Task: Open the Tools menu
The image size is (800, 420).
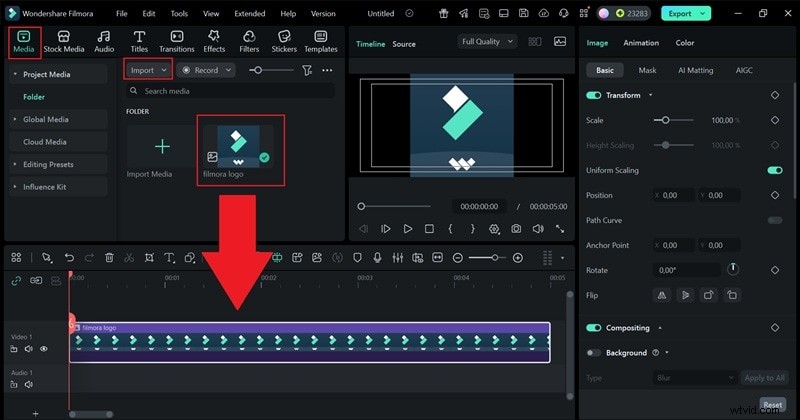Action: pyautogui.click(x=179, y=14)
